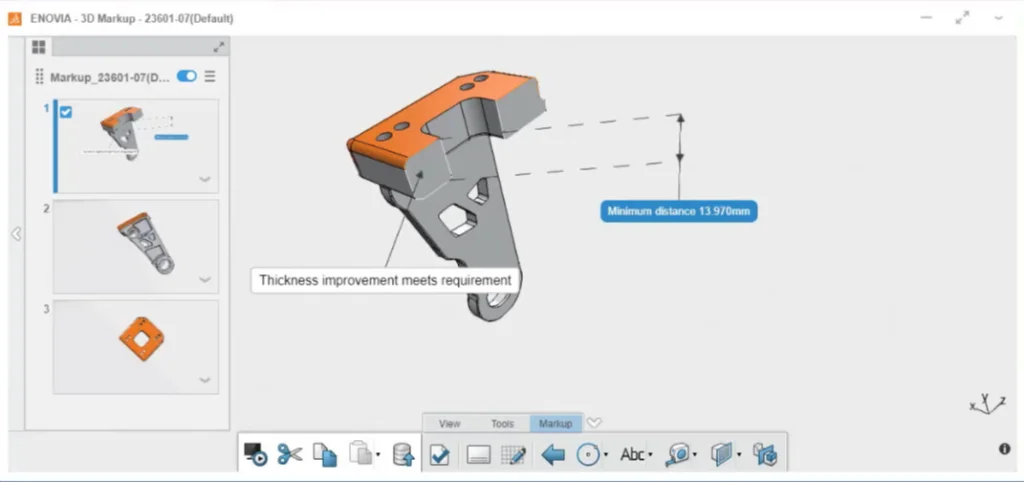Uncheck the checkbox on slide 1

pyautogui.click(x=66, y=112)
